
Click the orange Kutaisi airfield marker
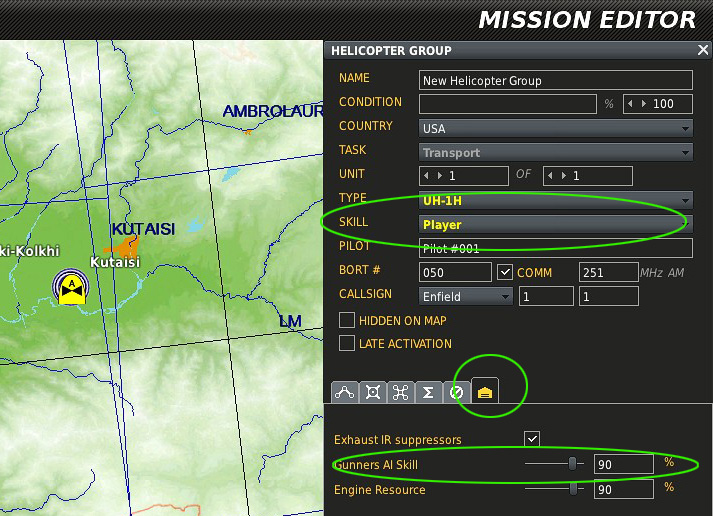pyautogui.click(x=123, y=247)
